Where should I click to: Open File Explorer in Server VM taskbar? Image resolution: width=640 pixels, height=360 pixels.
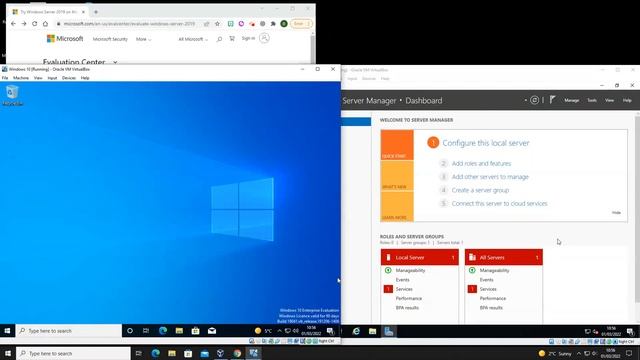tap(373, 331)
